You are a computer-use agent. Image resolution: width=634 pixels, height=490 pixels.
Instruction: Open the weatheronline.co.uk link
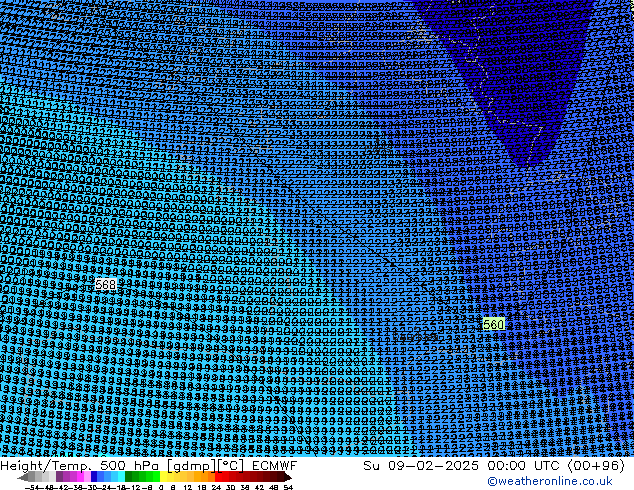pyautogui.click(x=550, y=481)
